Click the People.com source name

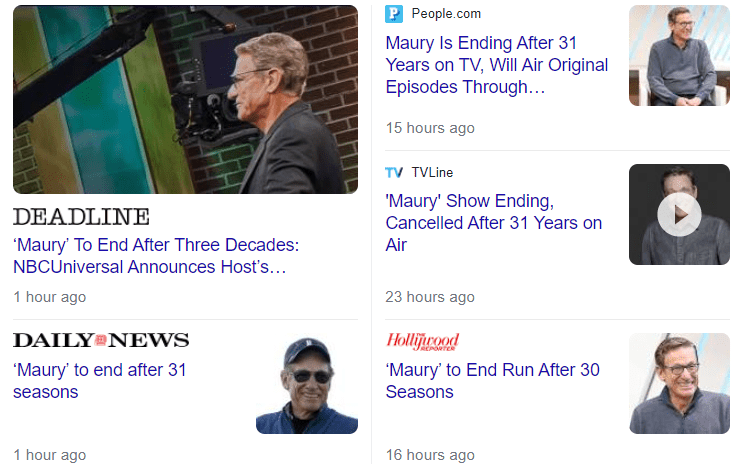(446, 14)
